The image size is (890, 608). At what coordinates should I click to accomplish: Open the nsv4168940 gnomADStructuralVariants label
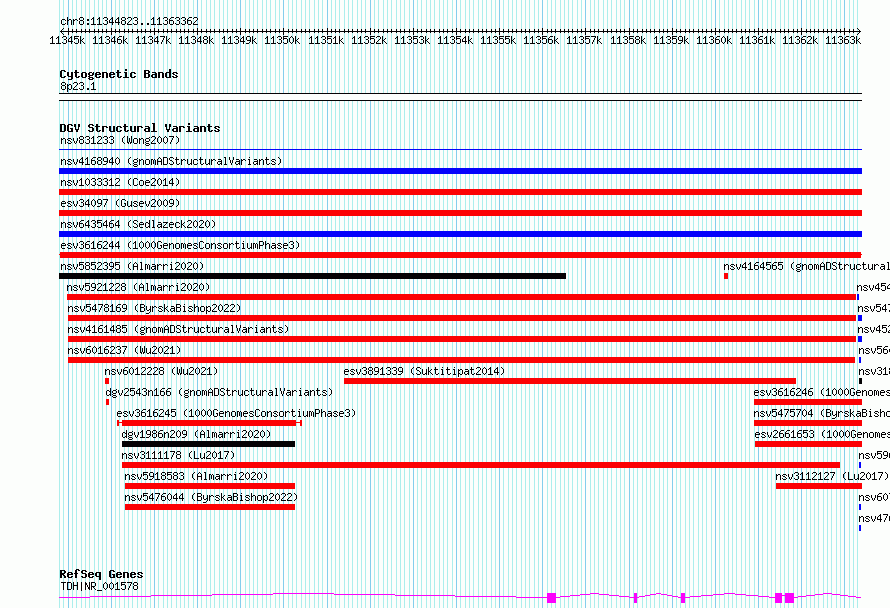coord(171,161)
